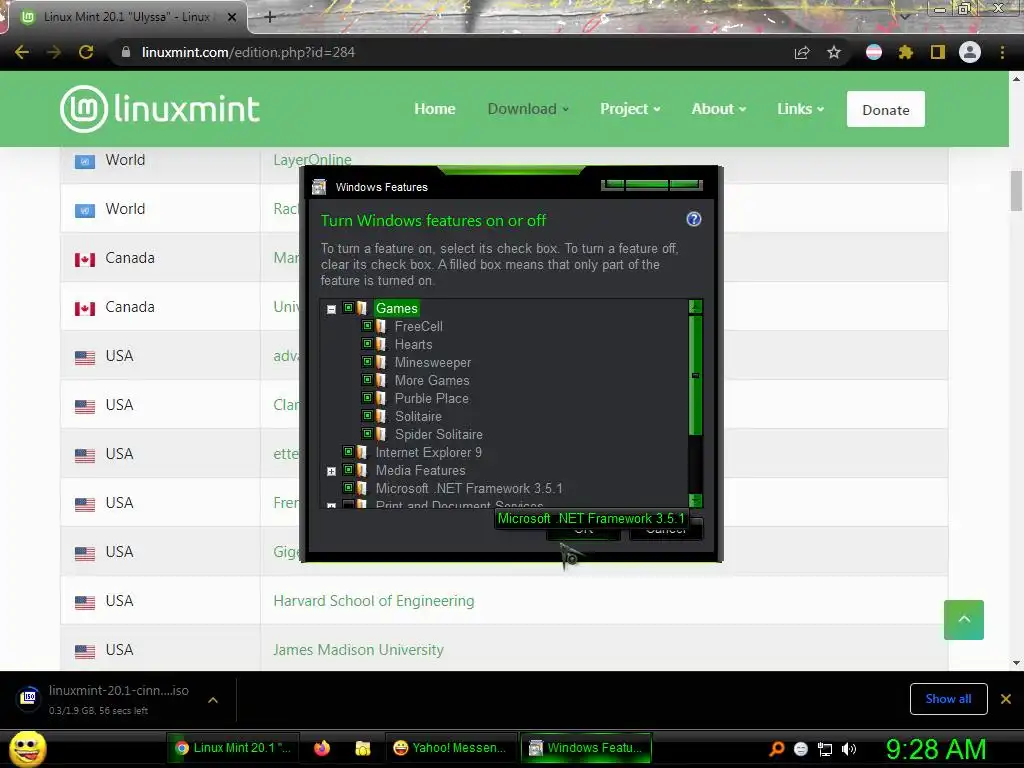Toggle the Games checkbox
This screenshot has height=768, width=1024.
pyautogui.click(x=349, y=308)
